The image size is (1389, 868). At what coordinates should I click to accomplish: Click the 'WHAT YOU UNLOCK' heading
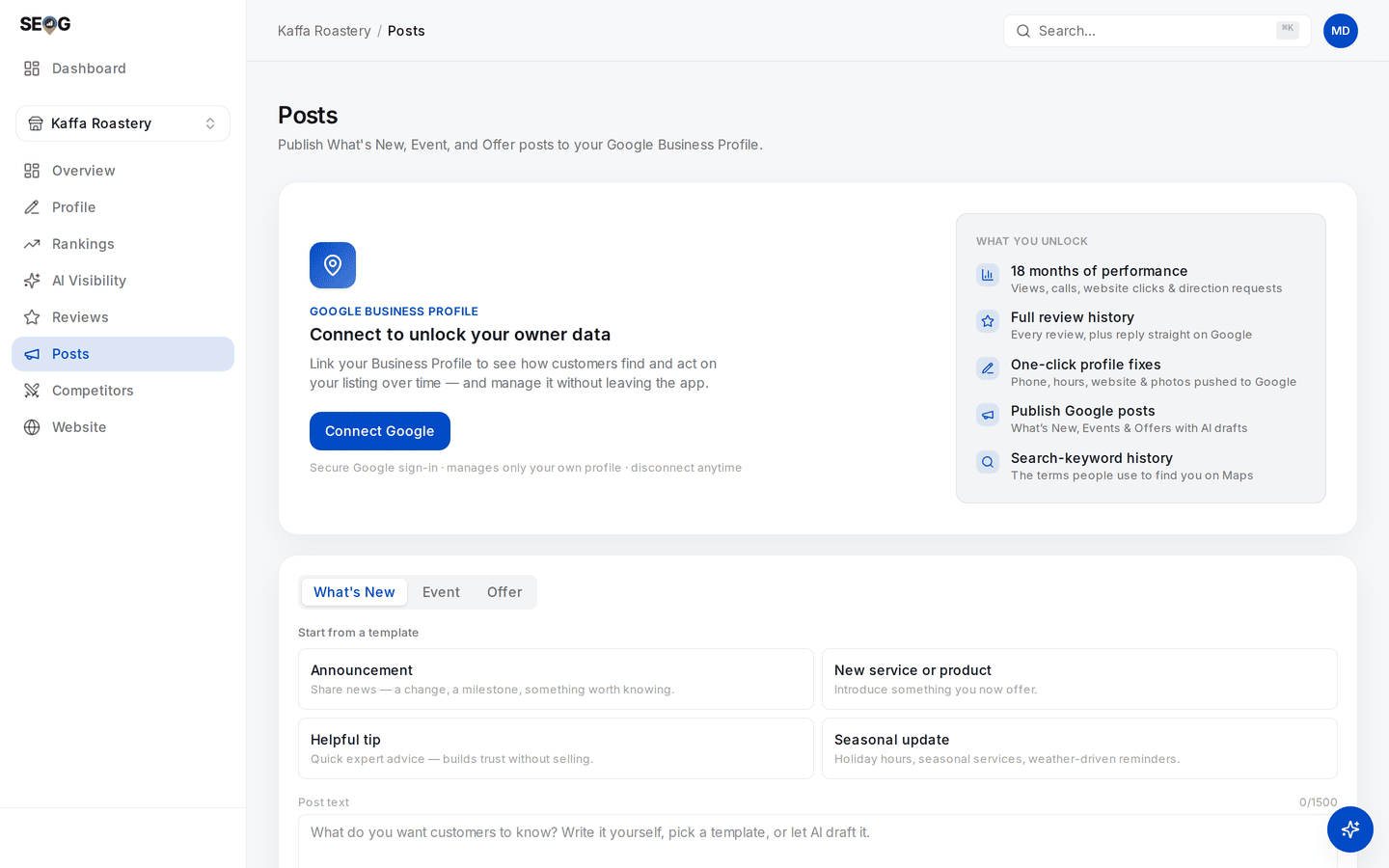click(x=1031, y=241)
